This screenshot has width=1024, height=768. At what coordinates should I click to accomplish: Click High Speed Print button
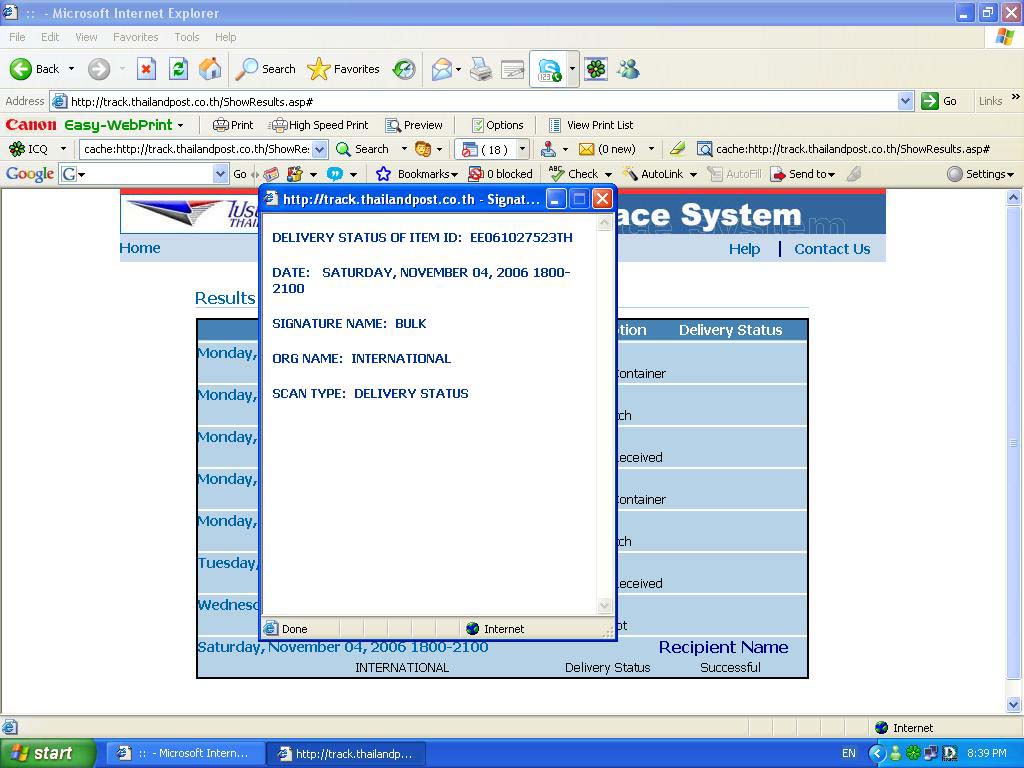(320, 125)
